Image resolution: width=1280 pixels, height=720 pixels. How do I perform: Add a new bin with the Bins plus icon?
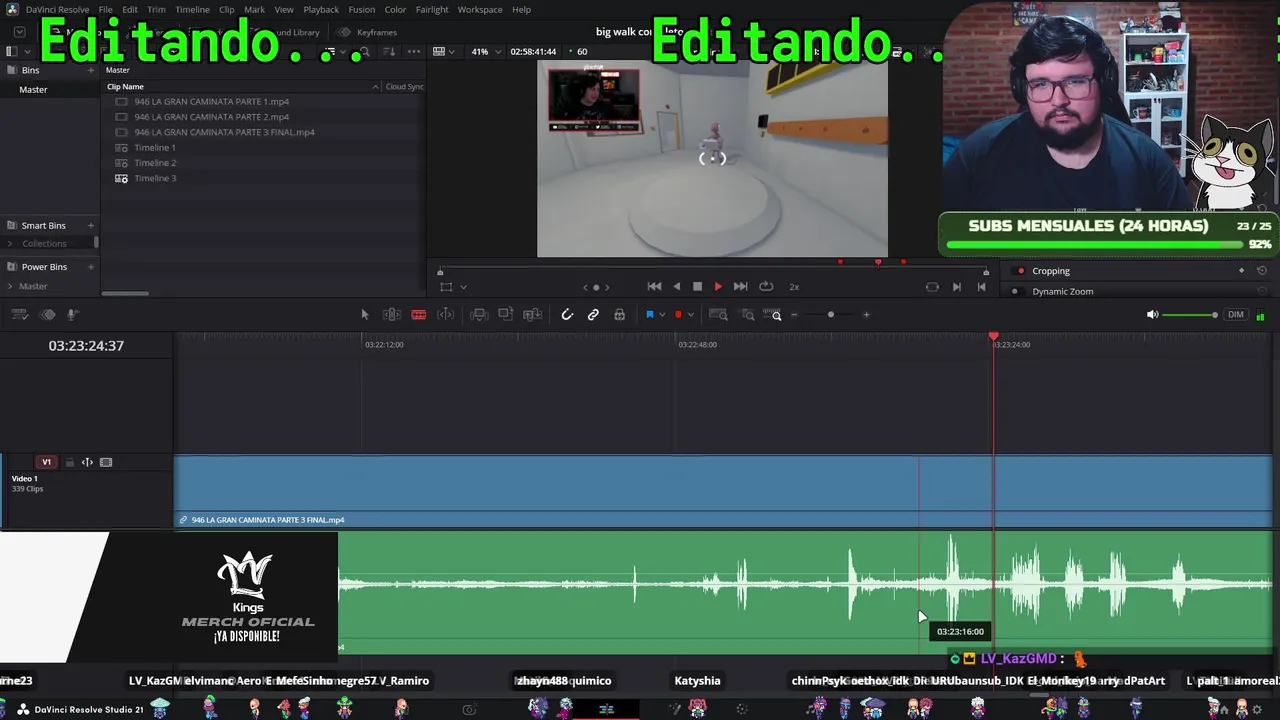point(91,70)
